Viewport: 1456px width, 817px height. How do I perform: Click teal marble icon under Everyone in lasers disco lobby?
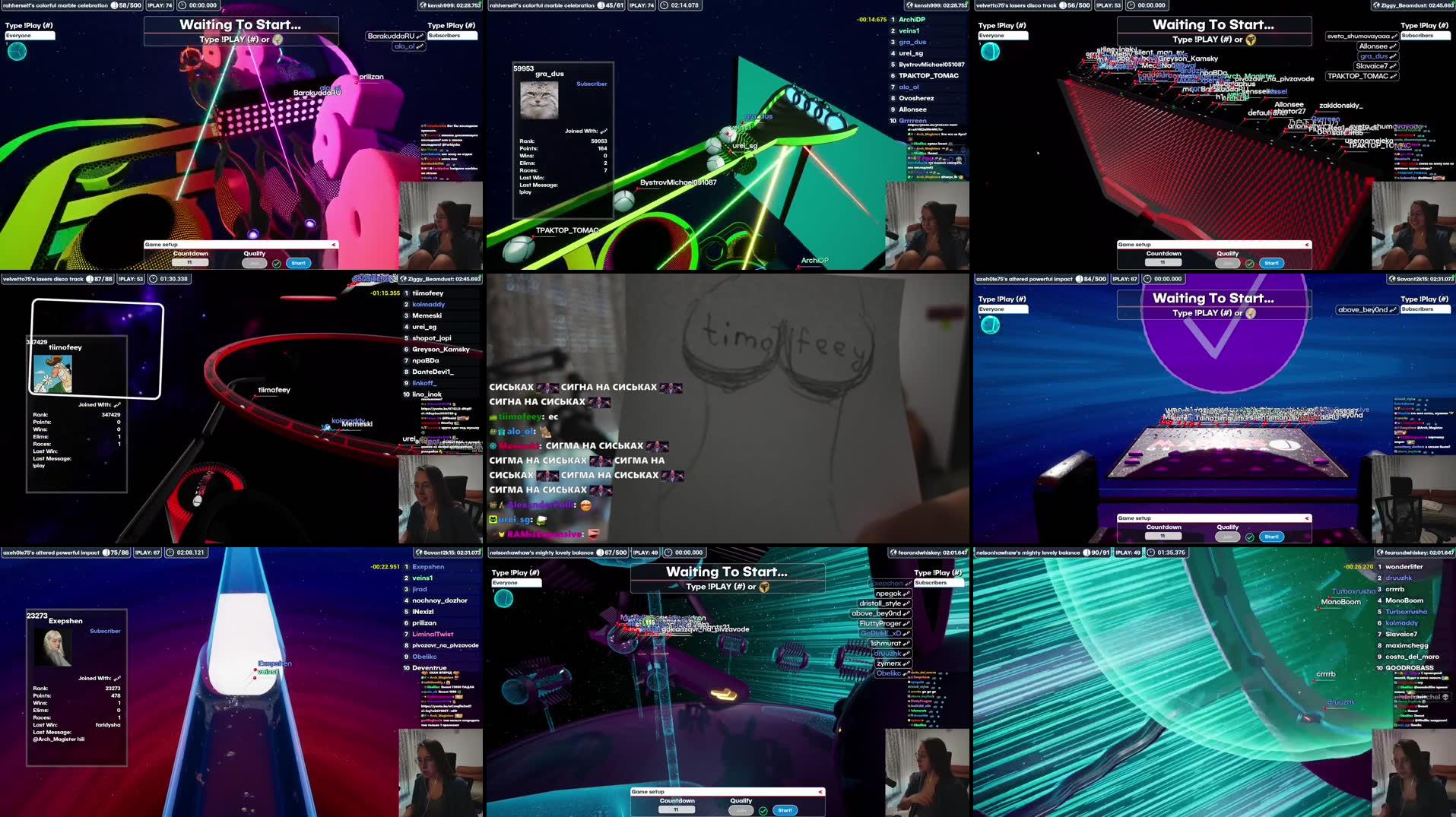(990, 52)
